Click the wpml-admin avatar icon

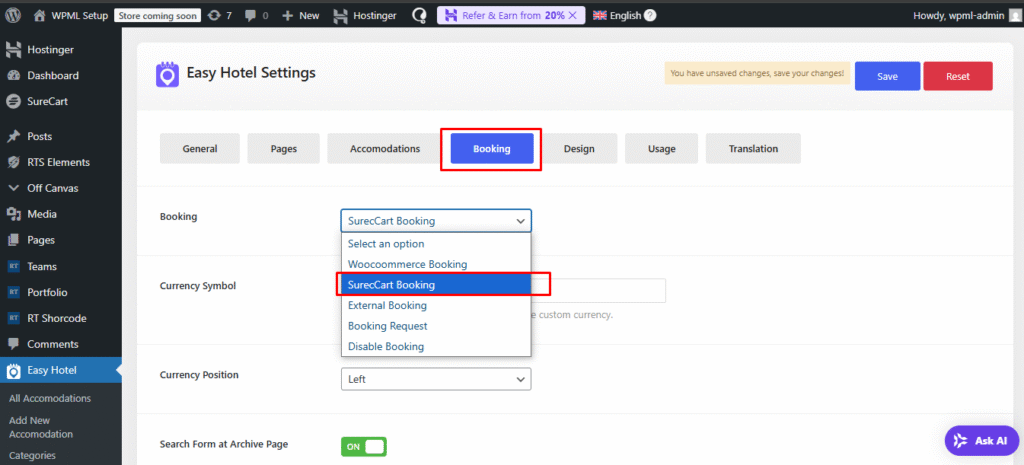[x=1014, y=15]
